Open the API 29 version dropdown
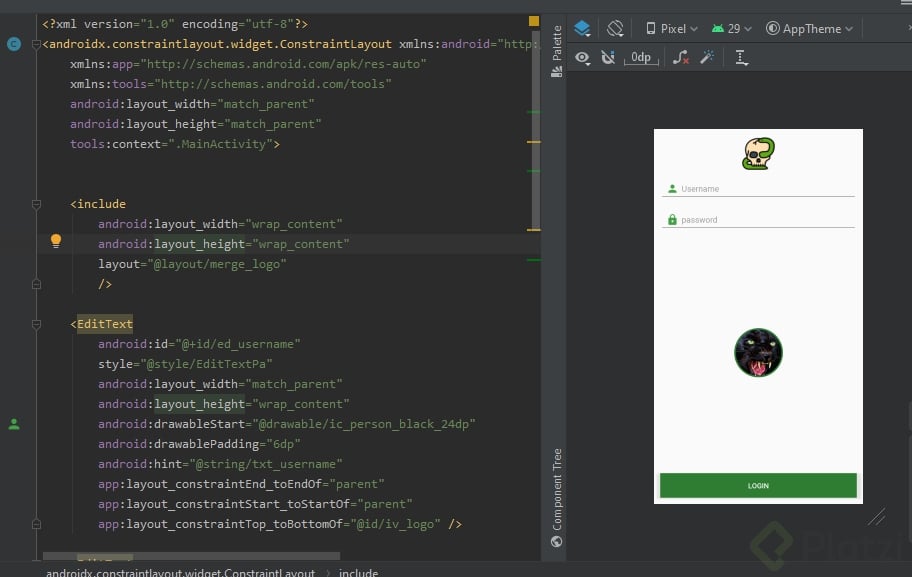Image resolution: width=912 pixels, height=577 pixels. (732, 29)
